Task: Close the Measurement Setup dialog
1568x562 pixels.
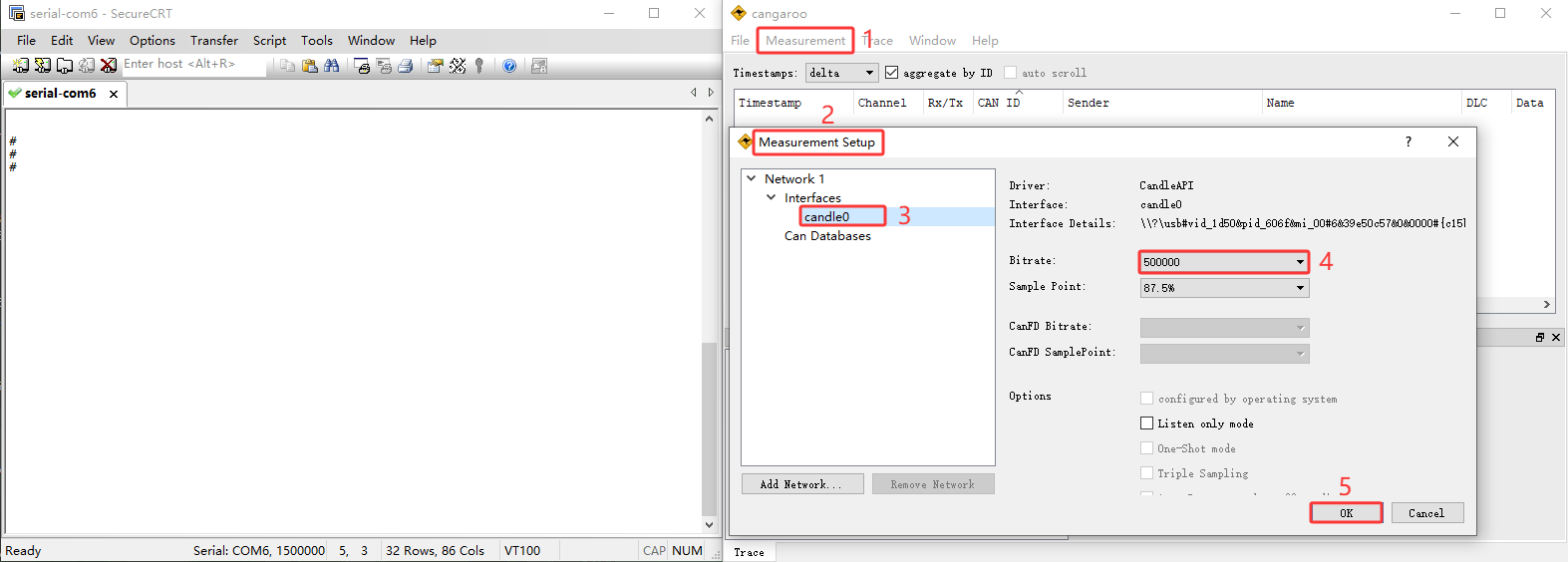Action: coord(1453,141)
